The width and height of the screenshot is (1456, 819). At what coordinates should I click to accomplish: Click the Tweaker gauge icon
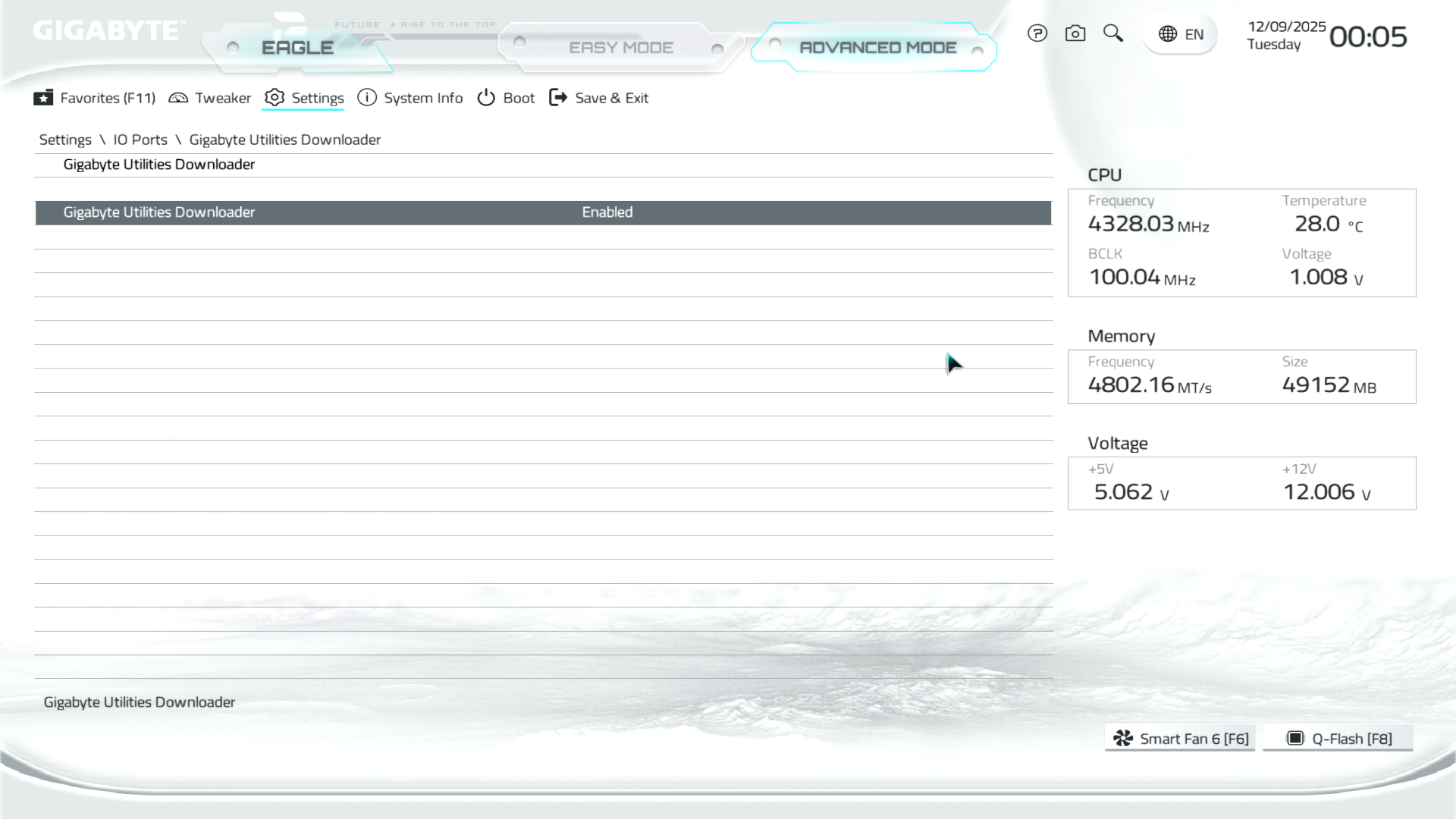tap(178, 98)
